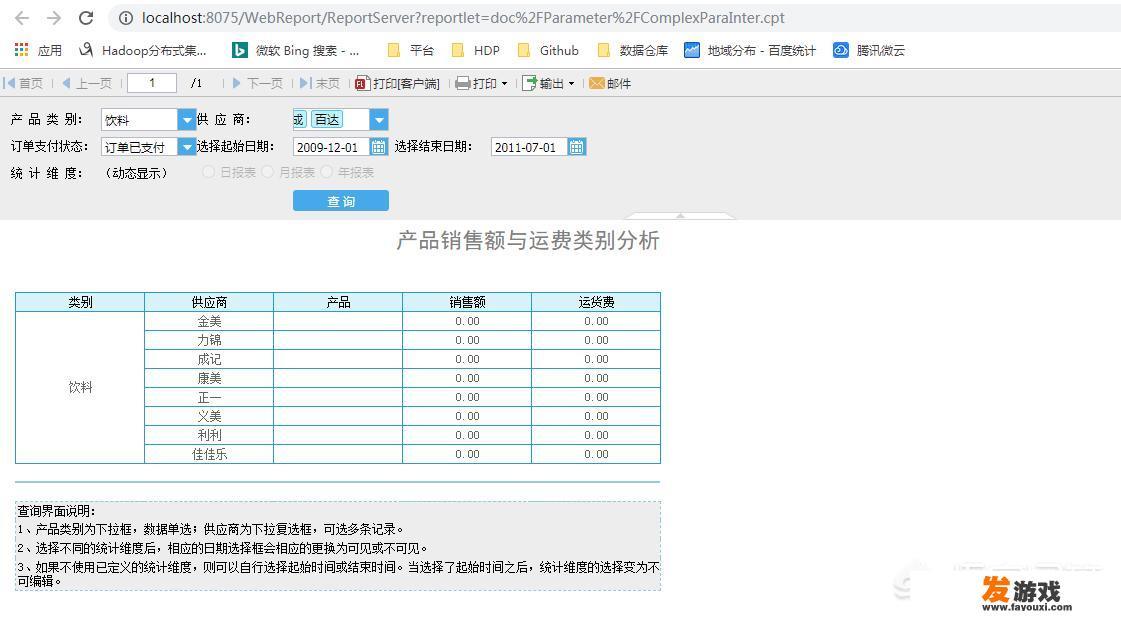The width and height of the screenshot is (1121, 621).
Task: Click the 力锦 supplier cell
Action: pyautogui.click(x=209, y=340)
